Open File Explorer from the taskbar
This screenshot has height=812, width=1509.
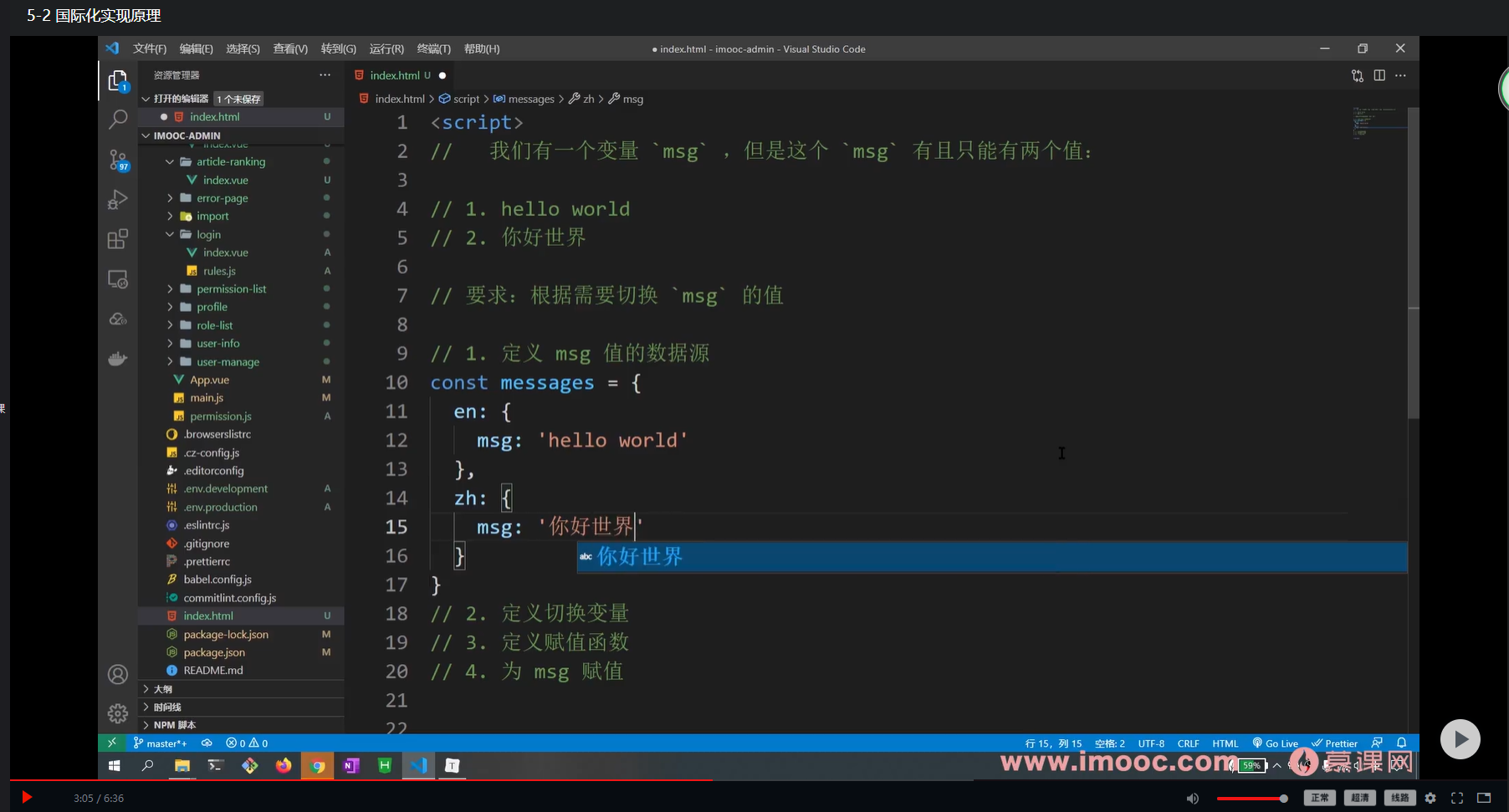182,765
